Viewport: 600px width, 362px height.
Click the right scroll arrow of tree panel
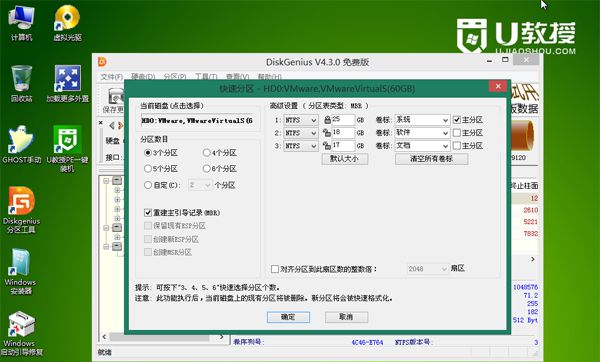(222, 337)
